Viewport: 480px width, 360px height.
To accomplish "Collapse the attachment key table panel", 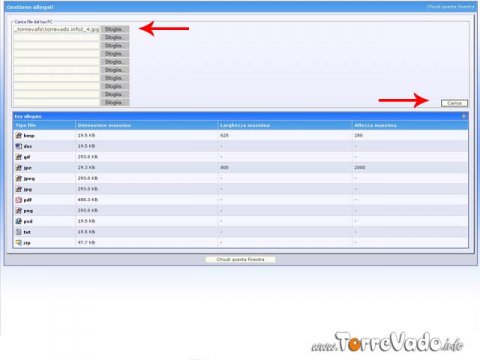I will pyautogui.click(x=464, y=116).
